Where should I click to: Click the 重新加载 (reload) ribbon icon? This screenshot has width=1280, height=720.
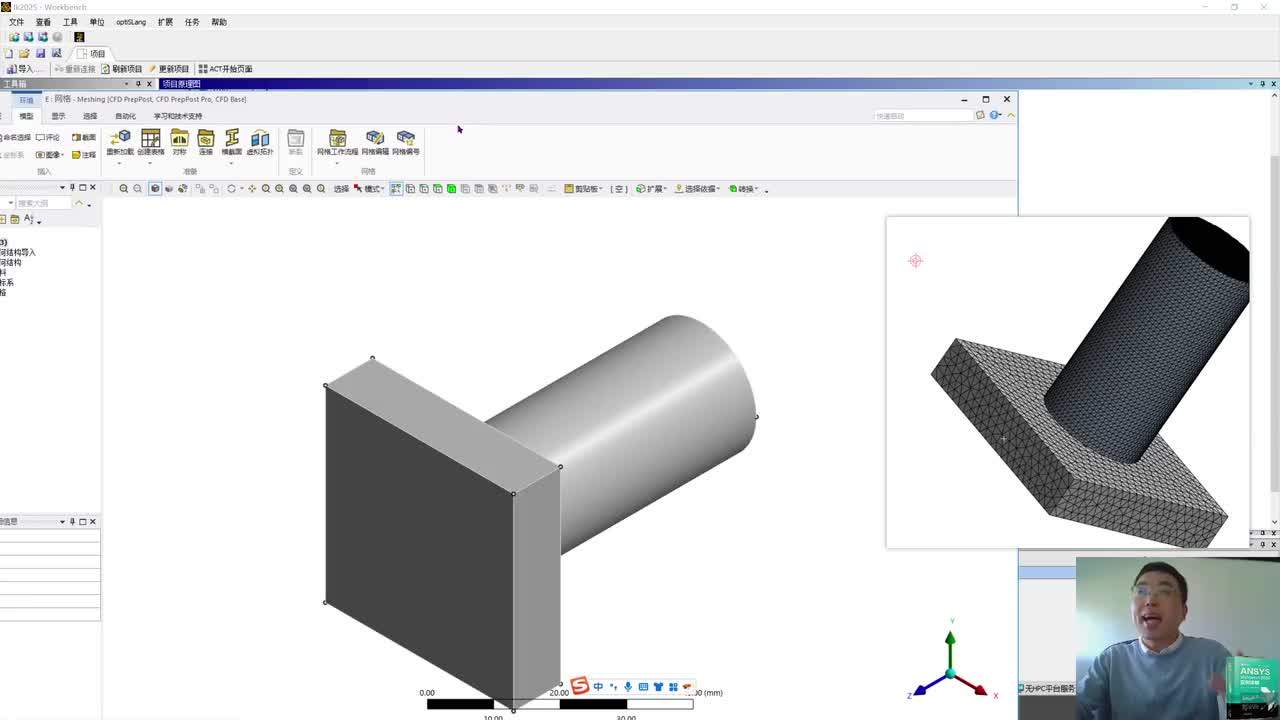click(x=120, y=142)
